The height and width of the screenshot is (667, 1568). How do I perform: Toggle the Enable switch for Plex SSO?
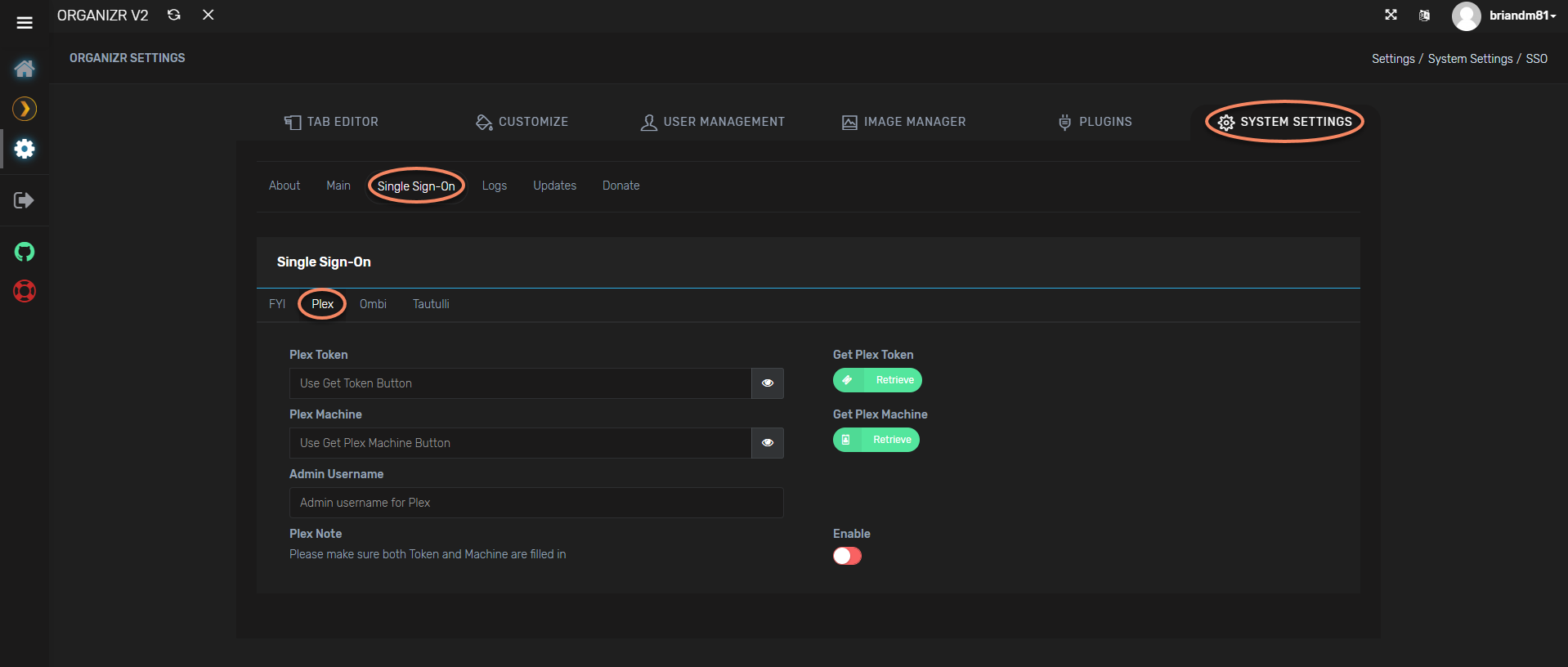point(847,556)
